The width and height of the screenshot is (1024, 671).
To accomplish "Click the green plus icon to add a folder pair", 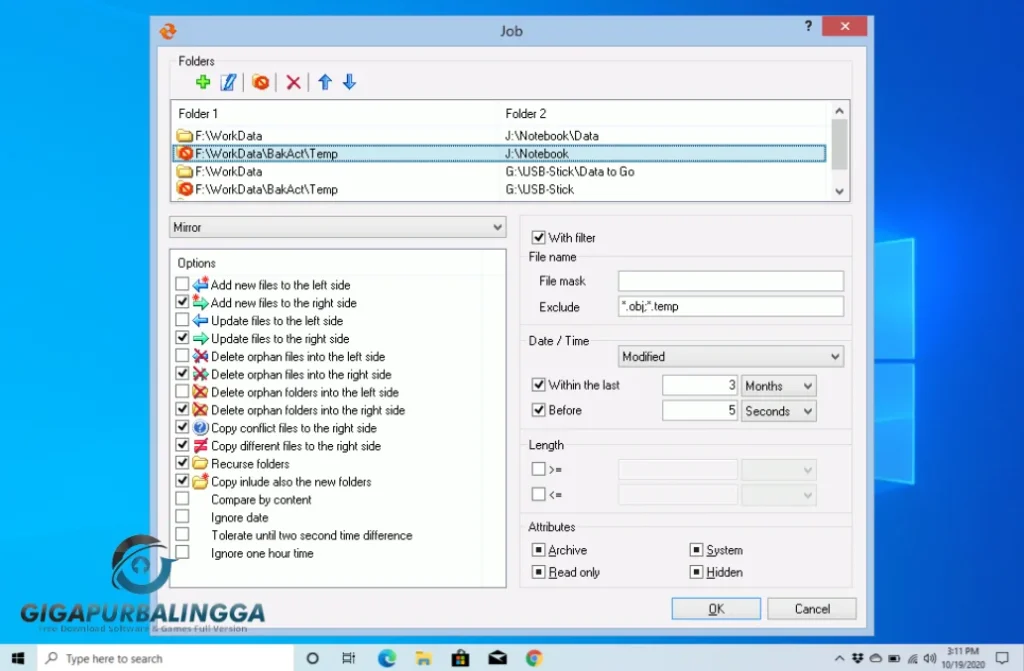I will 202,82.
